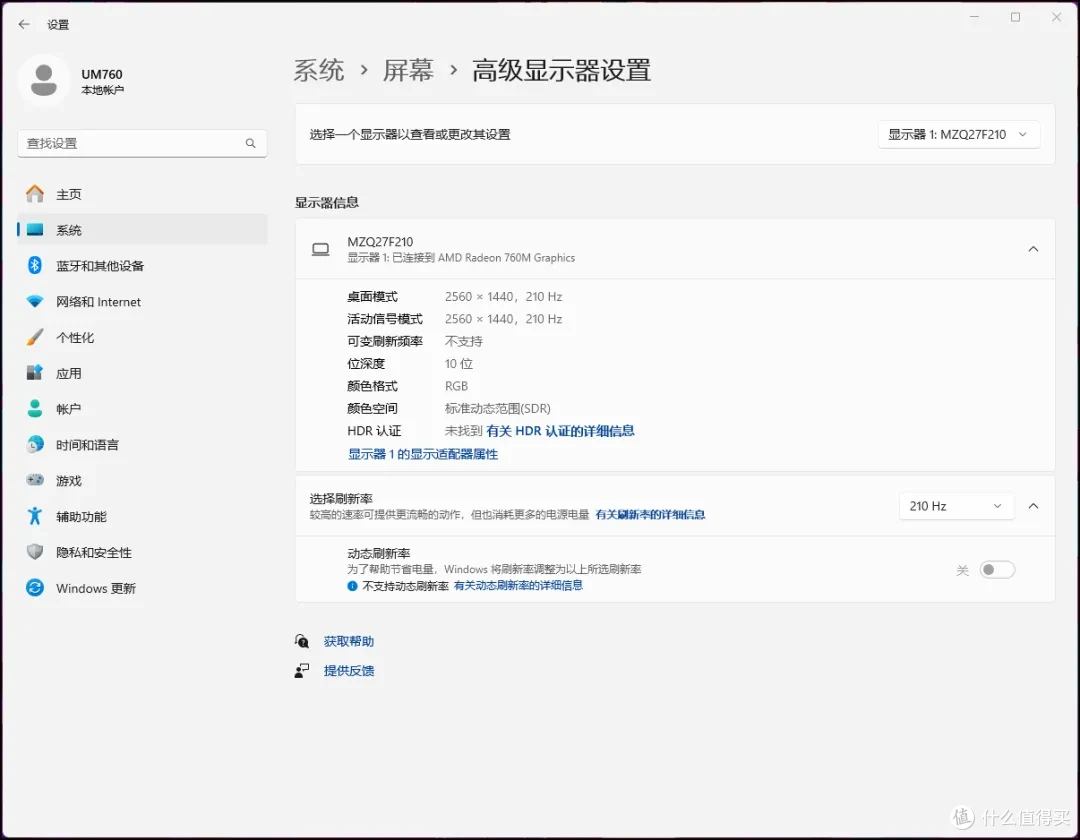Click the UM760 user avatar
This screenshot has height=840, width=1080.
click(44, 81)
